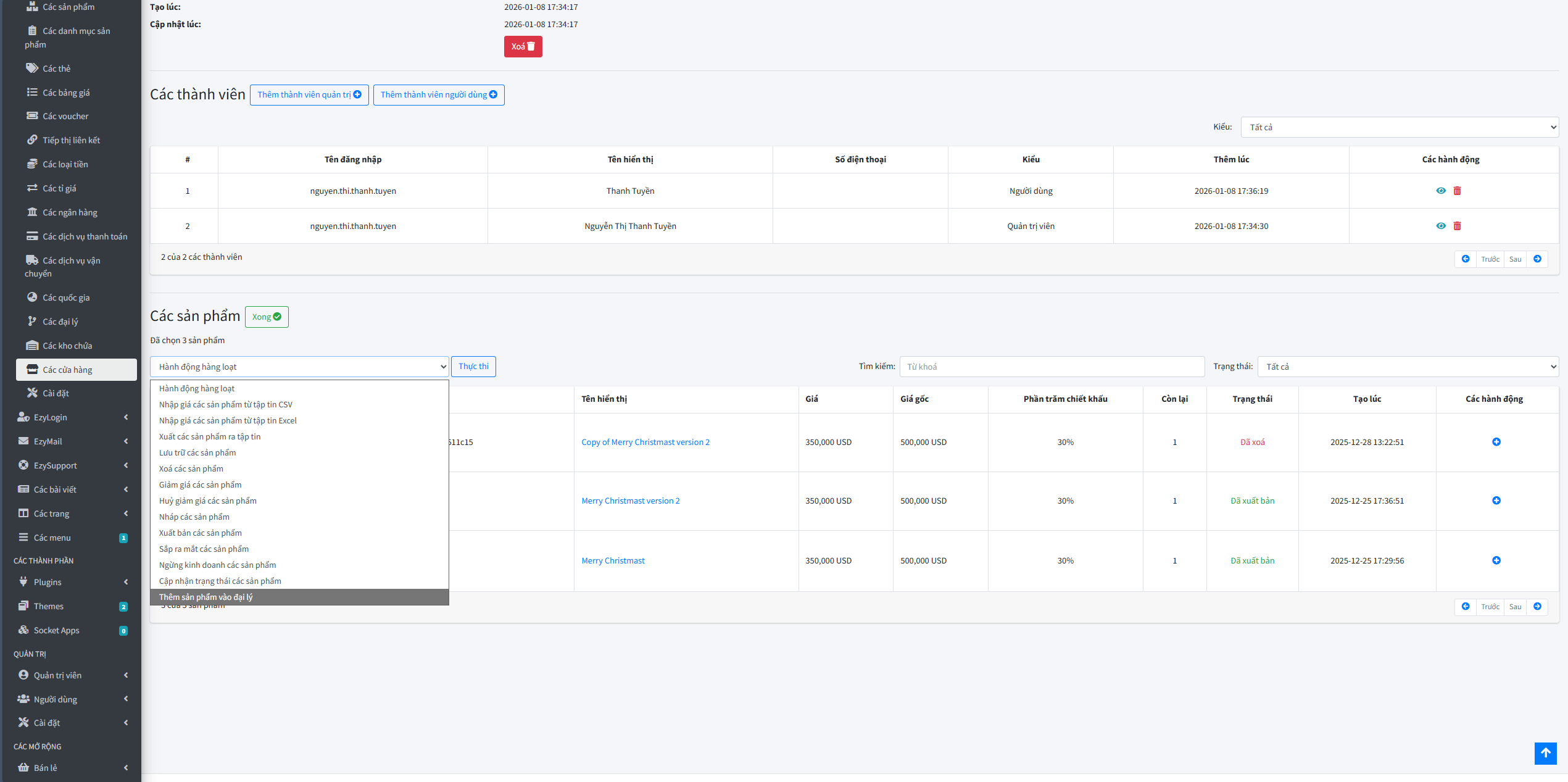Viewport: 1568px width, 782px height.
Task: View member Thanh Tuyền via the eye icon
Action: (1440, 191)
